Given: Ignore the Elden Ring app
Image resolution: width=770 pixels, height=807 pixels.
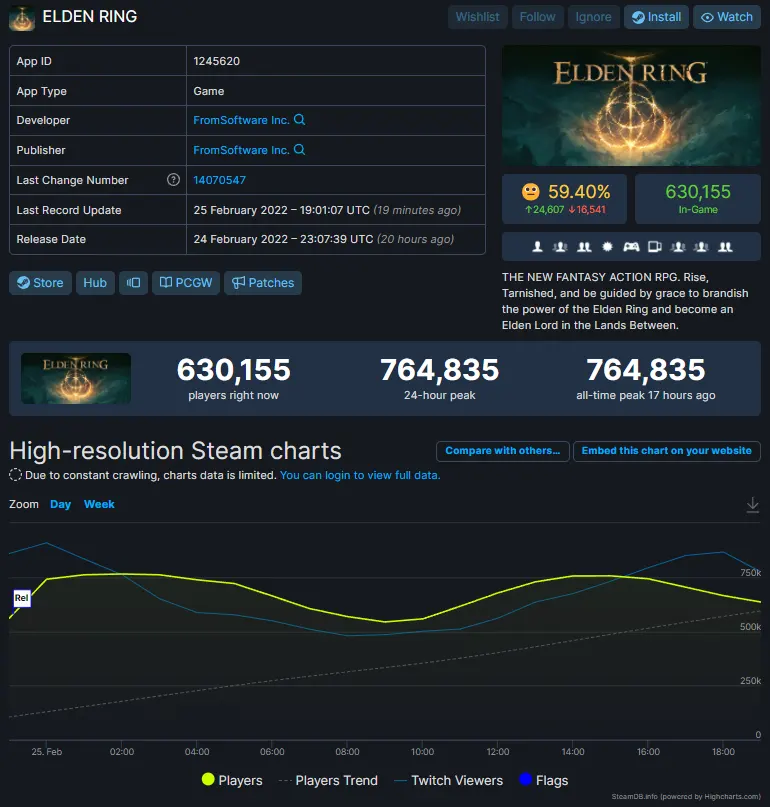Looking at the screenshot, I should [593, 17].
